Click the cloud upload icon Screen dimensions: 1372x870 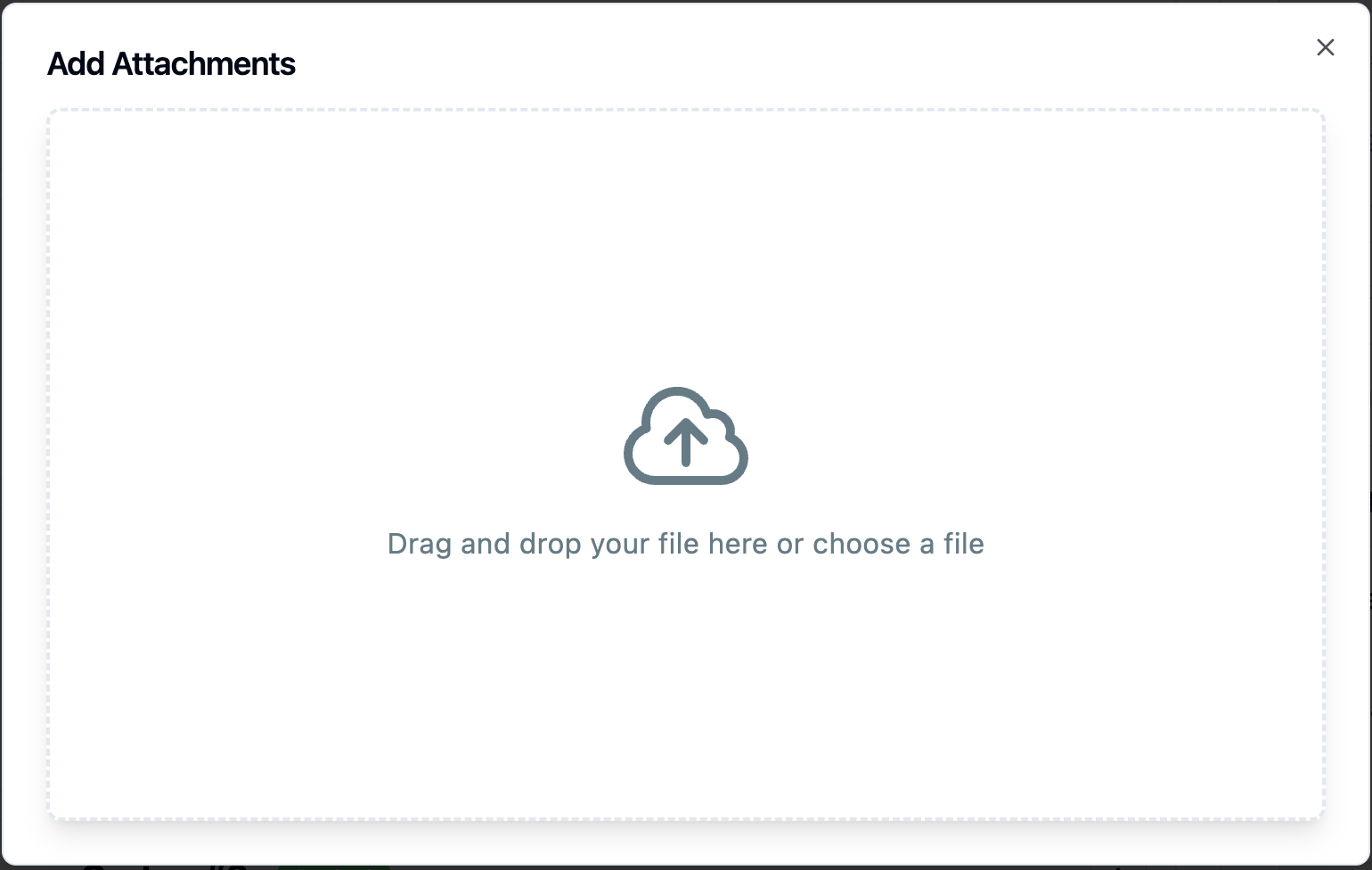[686, 436]
